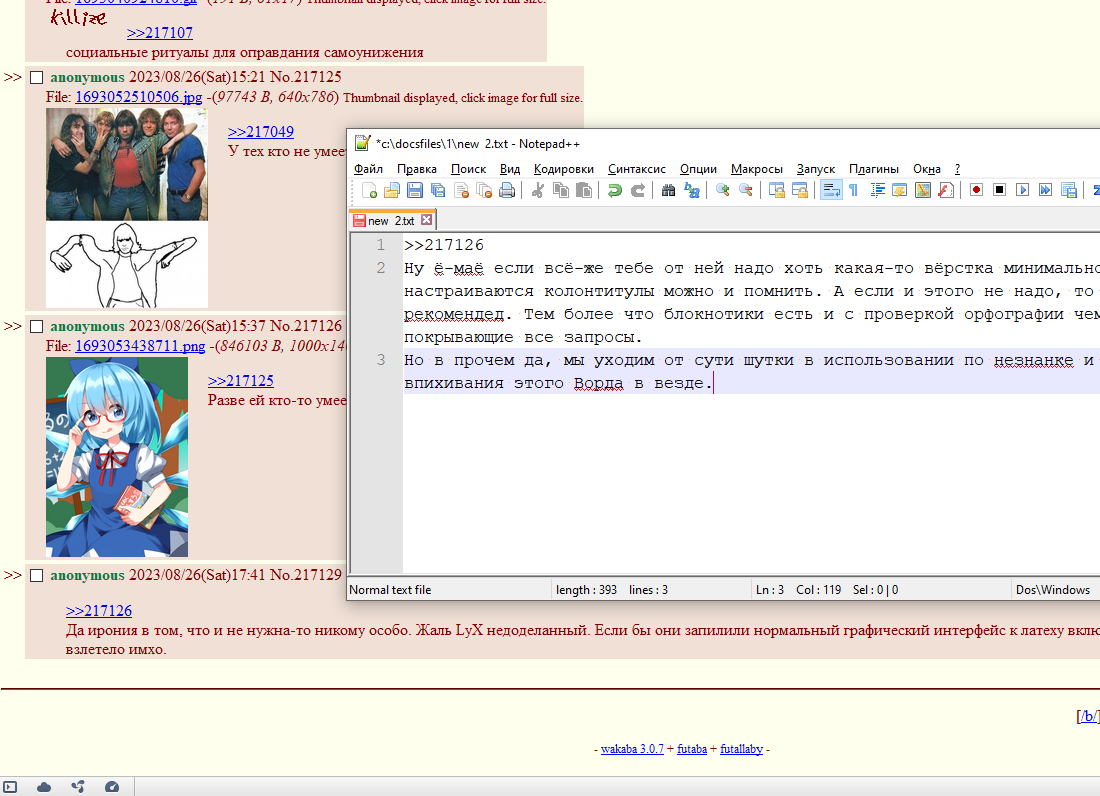
Task: Click the Save file icon in toolbar
Action: [414, 190]
